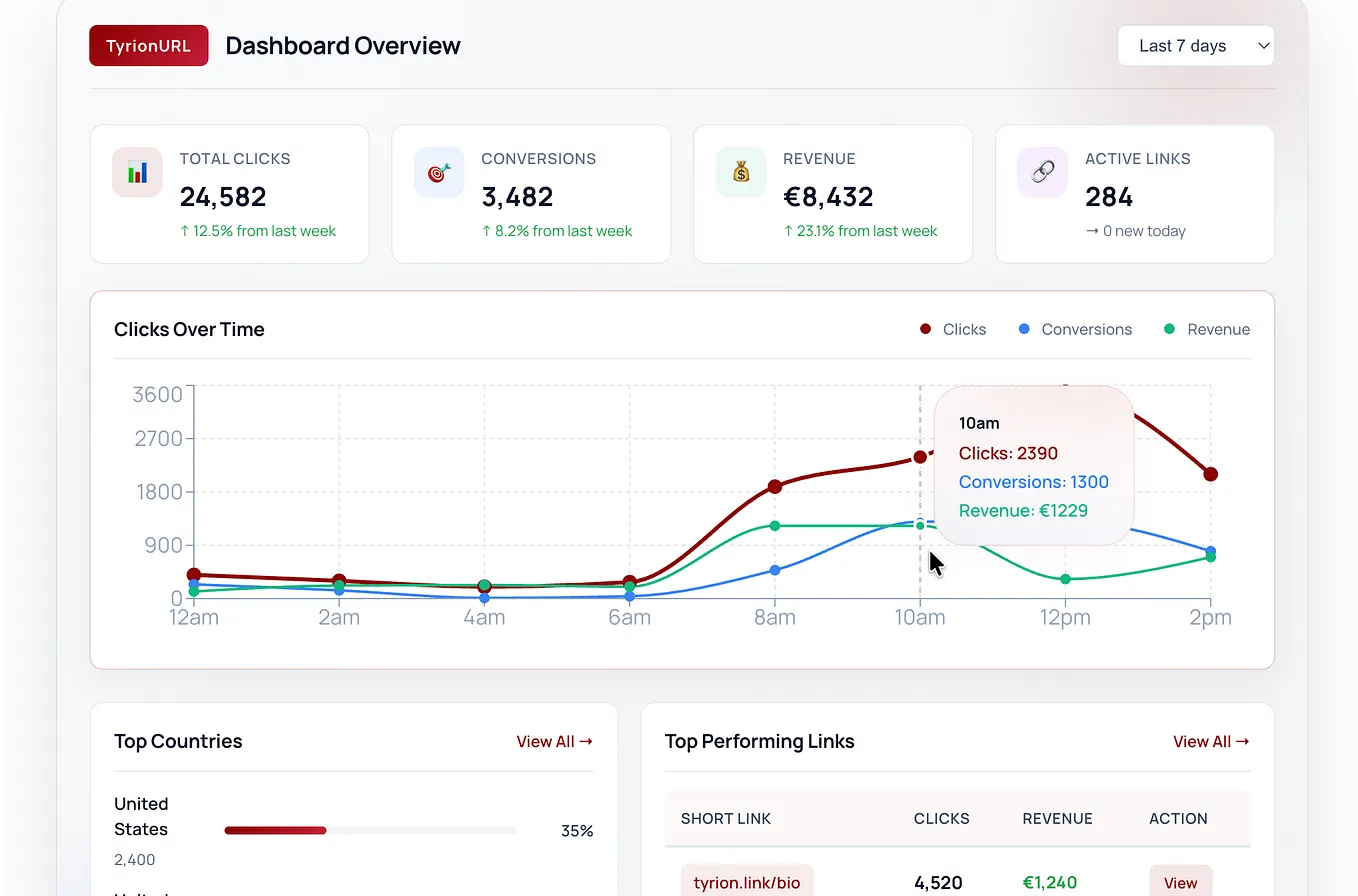
Task: Click the Conversions target icon
Action: pyautogui.click(x=439, y=172)
